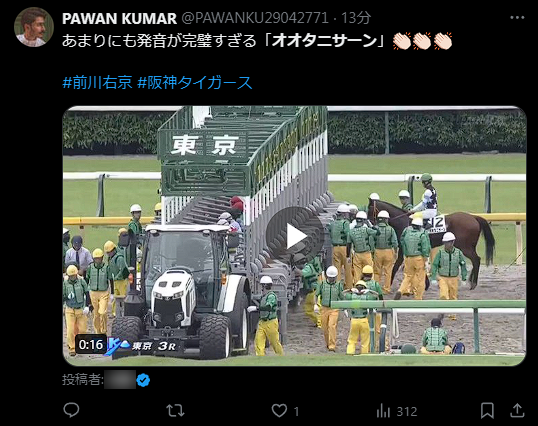Like the post with the heart icon
Image resolution: width=538 pixels, height=426 pixels.
pos(279,411)
